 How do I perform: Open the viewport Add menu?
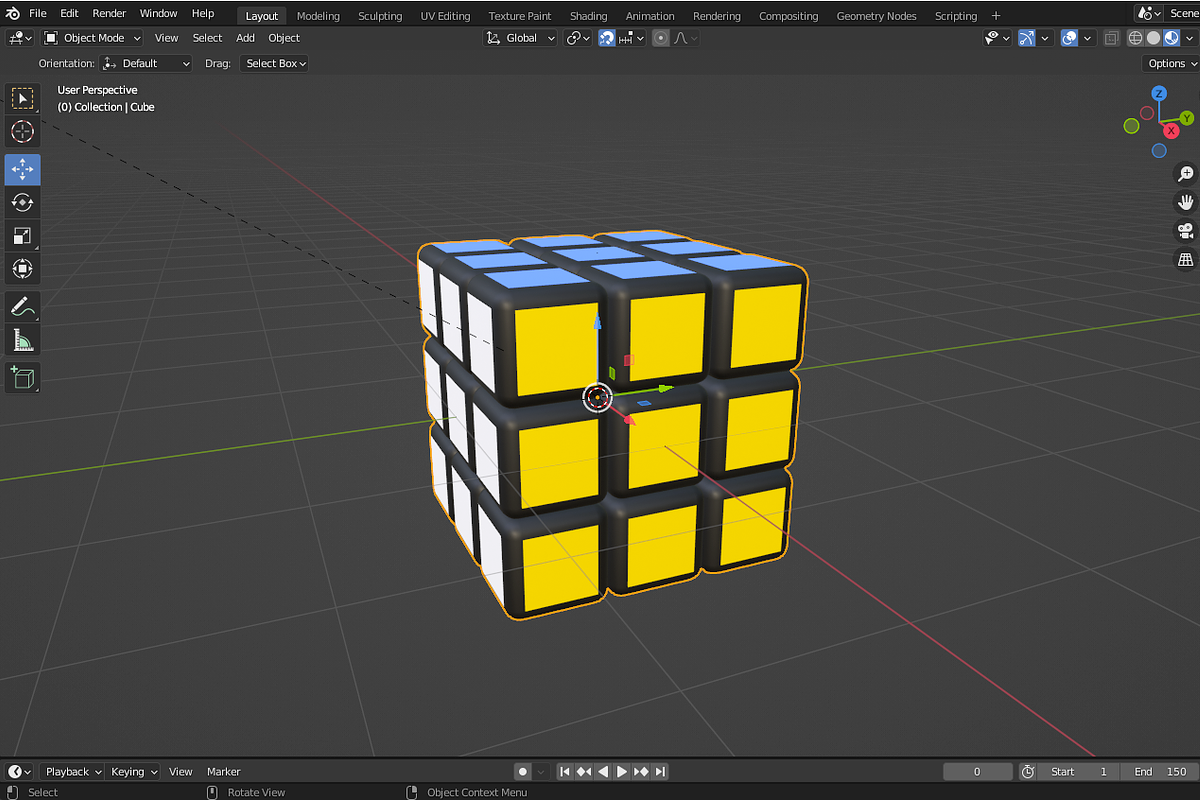[x=245, y=38]
